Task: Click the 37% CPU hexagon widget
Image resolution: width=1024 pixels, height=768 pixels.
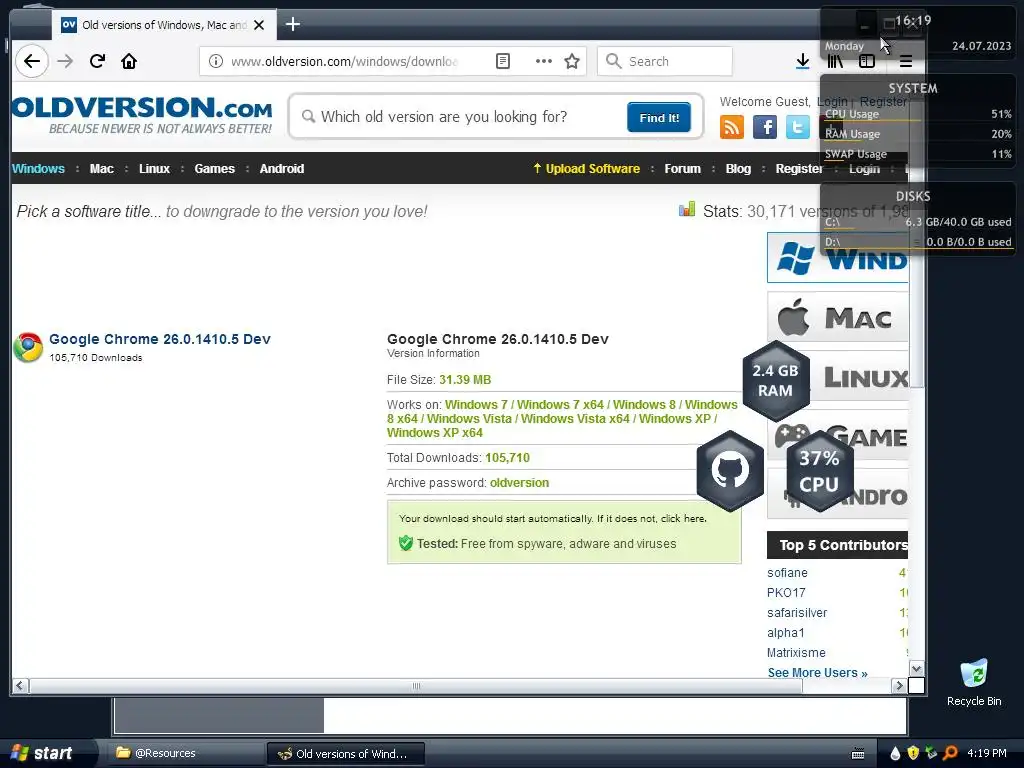Action: click(x=819, y=471)
